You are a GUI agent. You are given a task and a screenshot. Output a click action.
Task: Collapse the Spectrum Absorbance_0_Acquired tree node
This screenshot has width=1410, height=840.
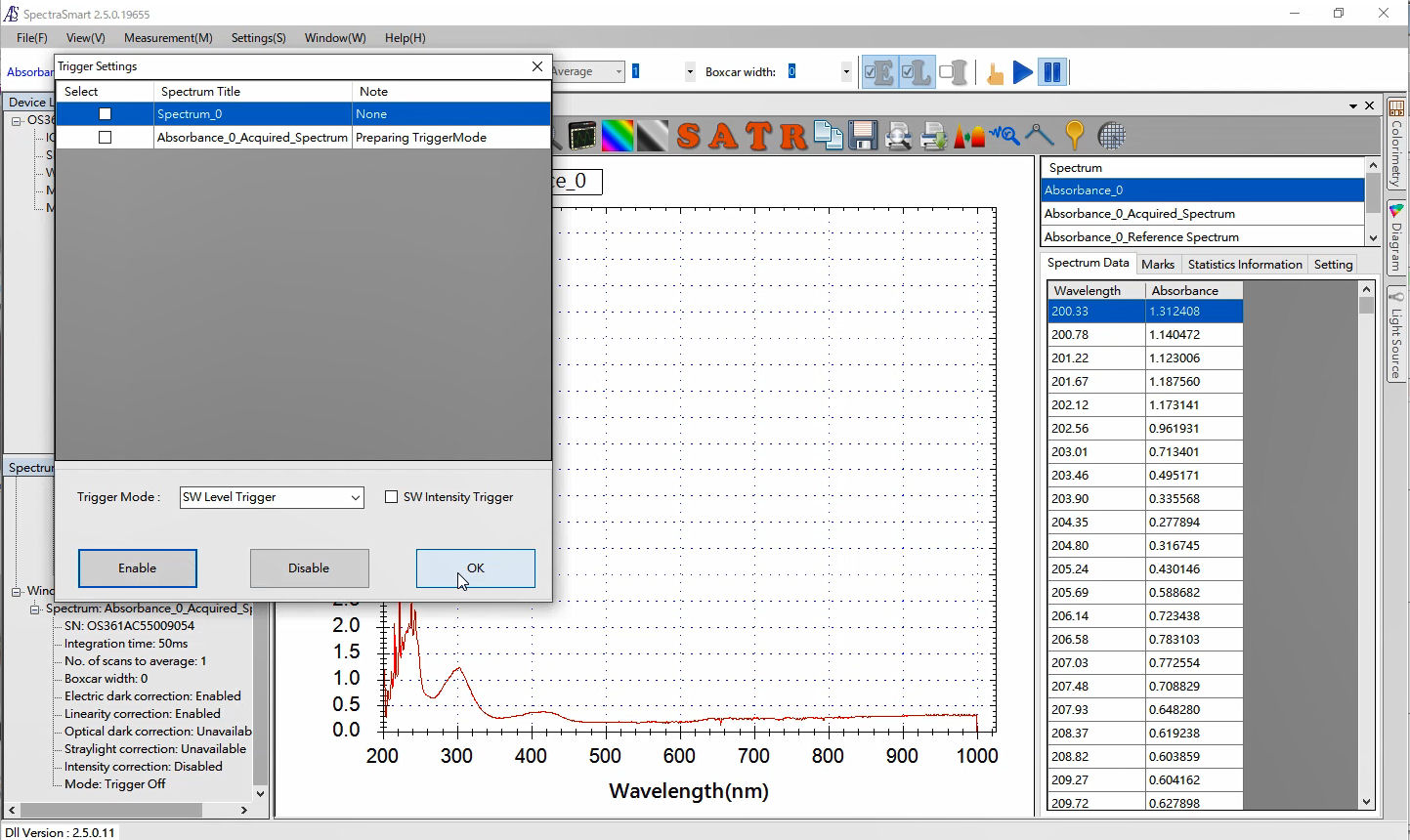[34, 609]
